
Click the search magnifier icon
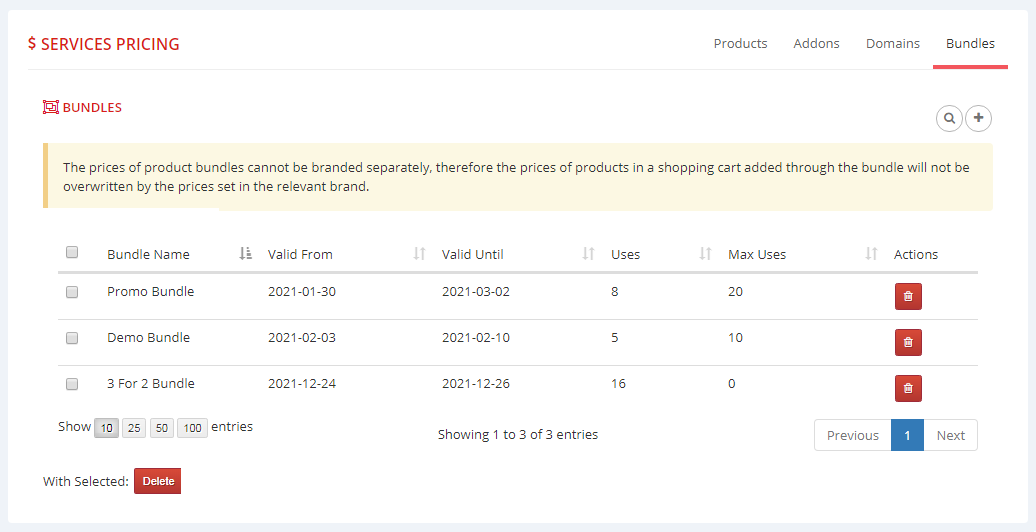pos(949,118)
